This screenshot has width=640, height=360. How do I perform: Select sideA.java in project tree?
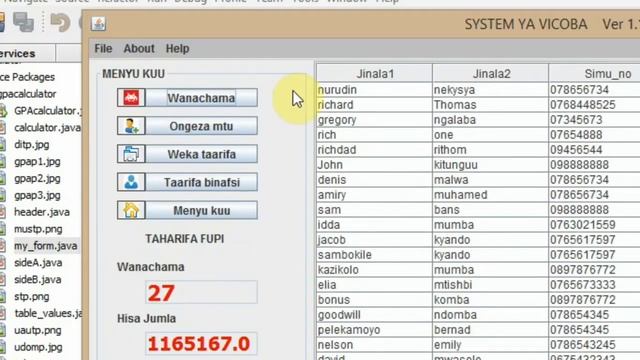pyautogui.click(x=38, y=263)
